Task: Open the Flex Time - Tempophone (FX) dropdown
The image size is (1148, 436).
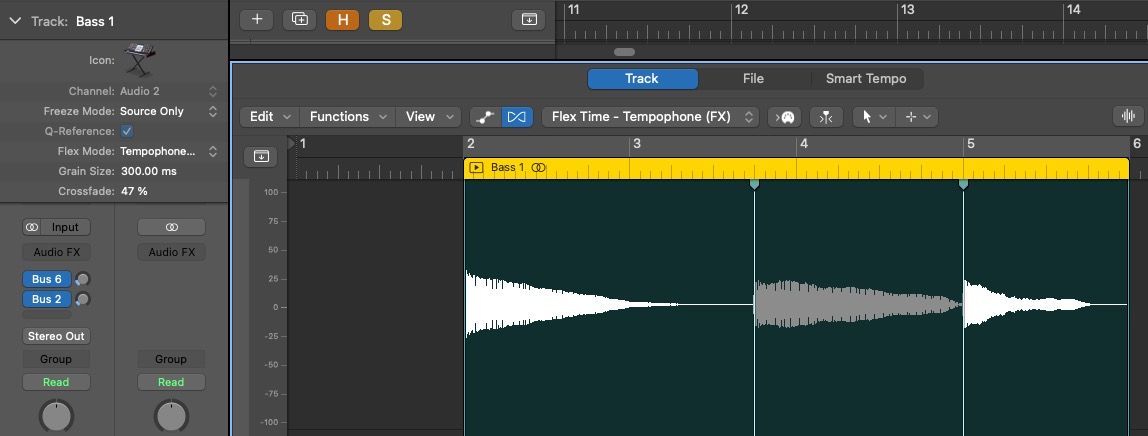Action: pos(650,117)
